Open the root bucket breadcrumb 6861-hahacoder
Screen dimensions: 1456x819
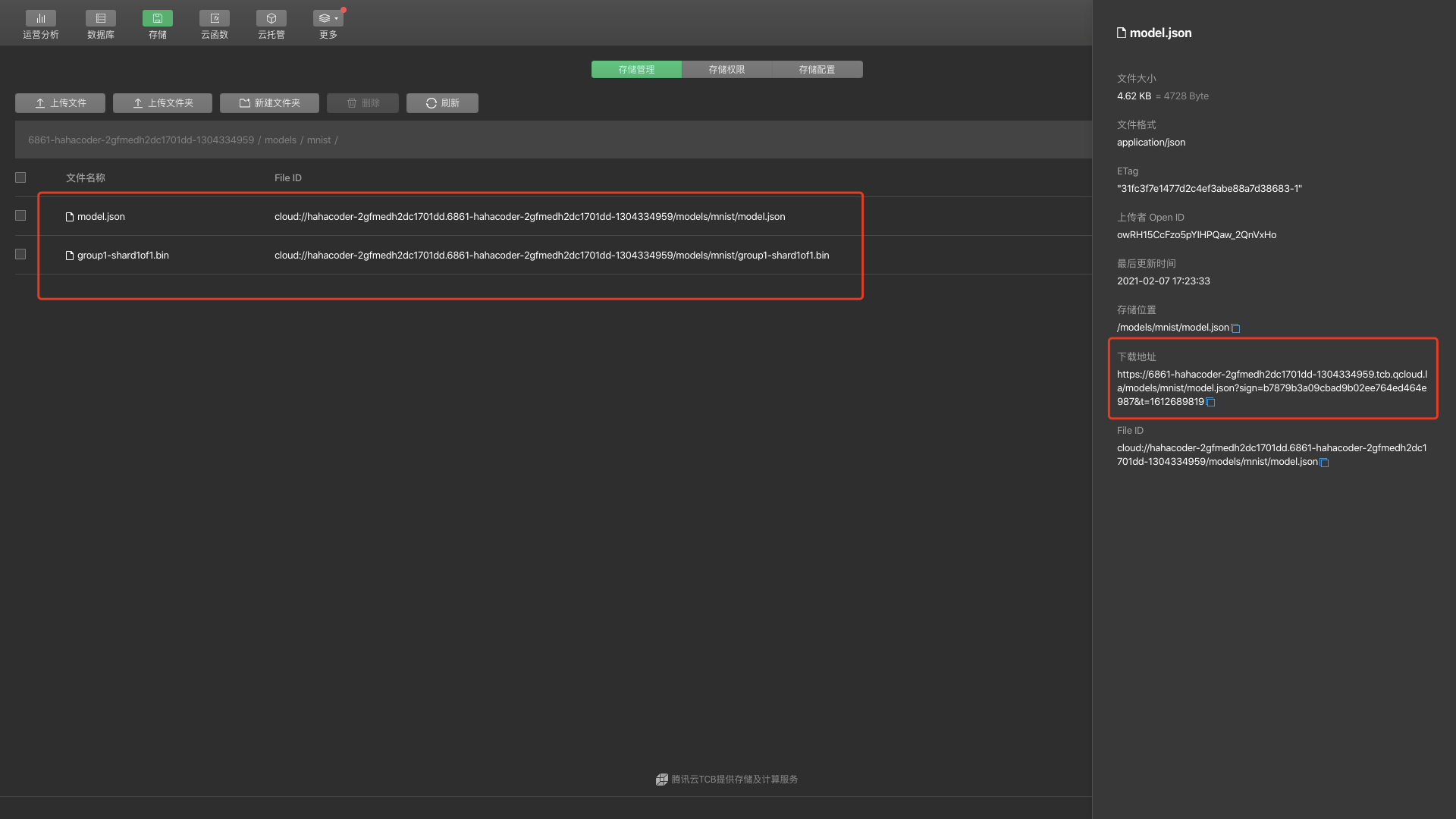pyautogui.click(x=141, y=140)
